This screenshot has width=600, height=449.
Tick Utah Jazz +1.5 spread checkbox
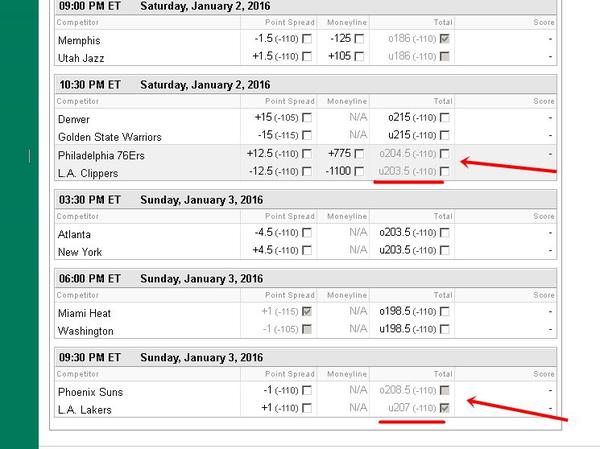click(x=307, y=56)
